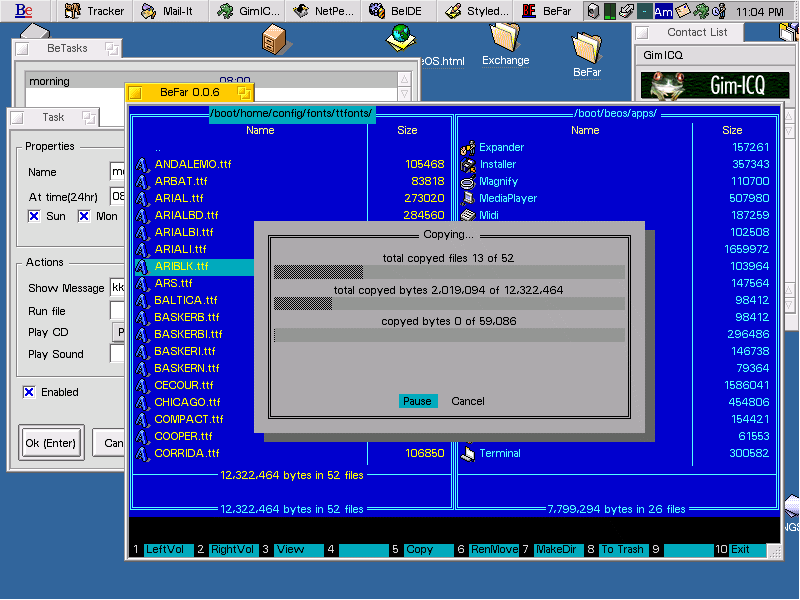Select ARBAT.ttf font icon
Screen dimensions: 800x600
click(142, 181)
